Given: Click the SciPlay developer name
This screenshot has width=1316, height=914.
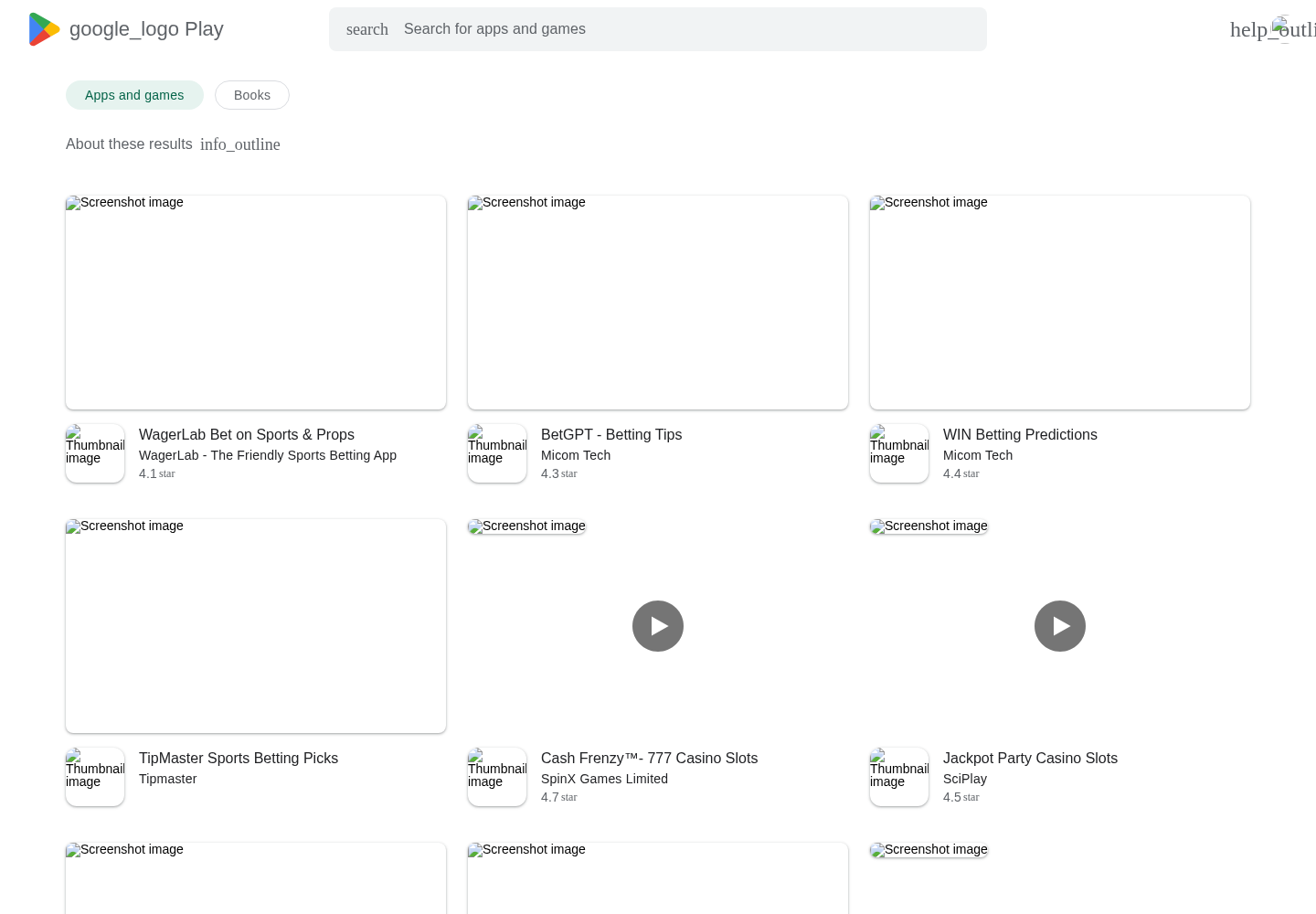Looking at the screenshot, I should [965, 779].
